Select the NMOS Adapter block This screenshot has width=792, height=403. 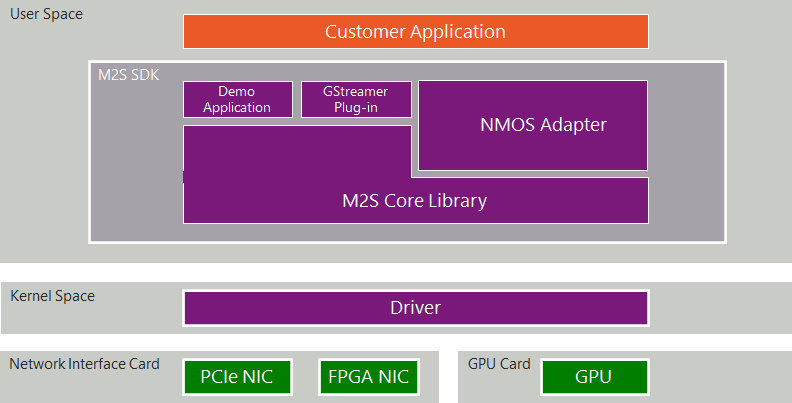[x=532, y=125]
